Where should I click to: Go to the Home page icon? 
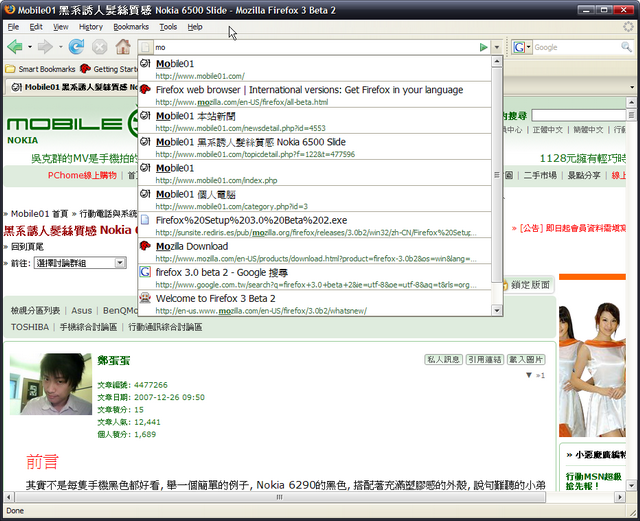[123, 47]
